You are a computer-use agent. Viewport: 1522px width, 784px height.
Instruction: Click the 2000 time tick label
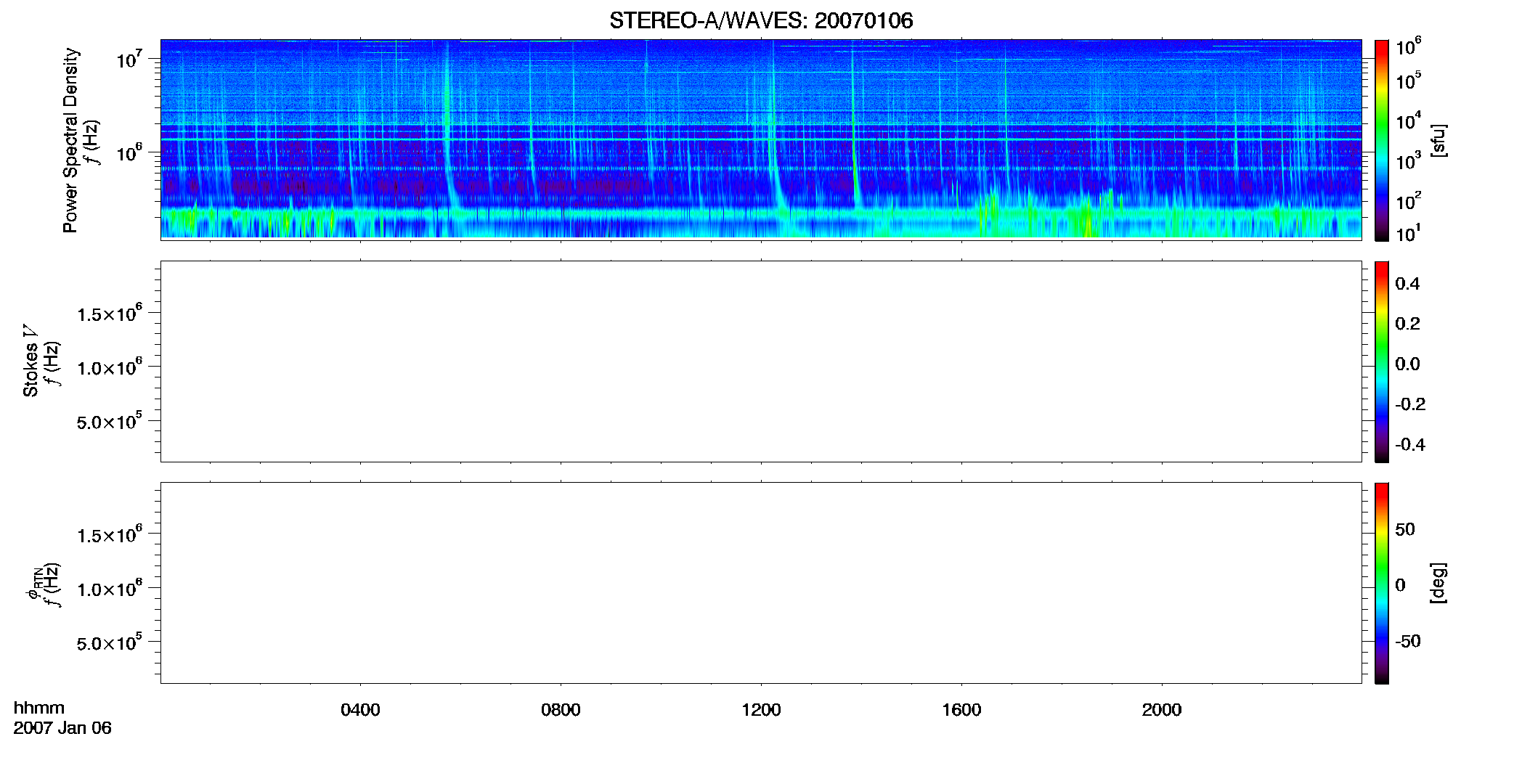(x=1162, y=710)
